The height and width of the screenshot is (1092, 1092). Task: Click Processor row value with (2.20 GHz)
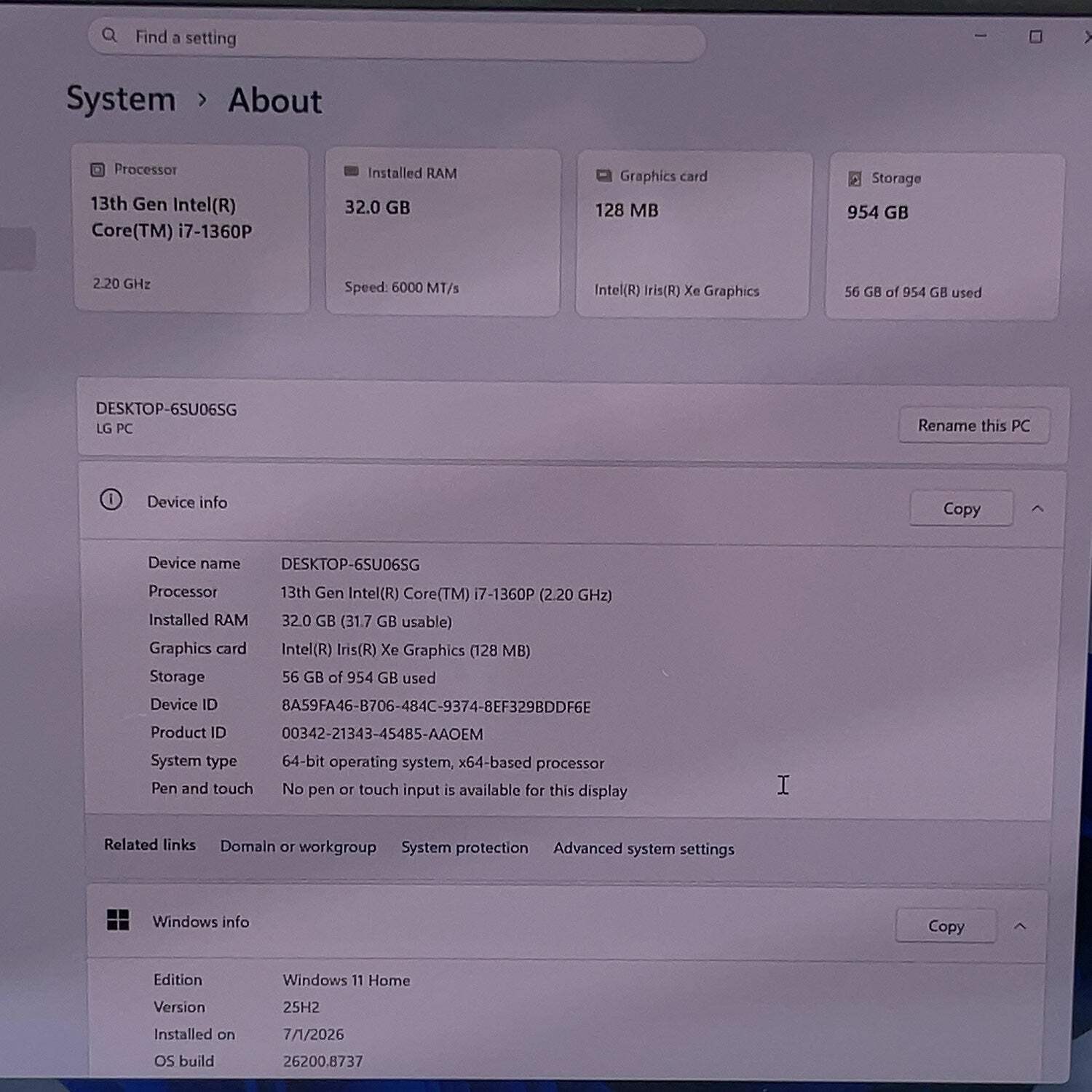(446, 594)
